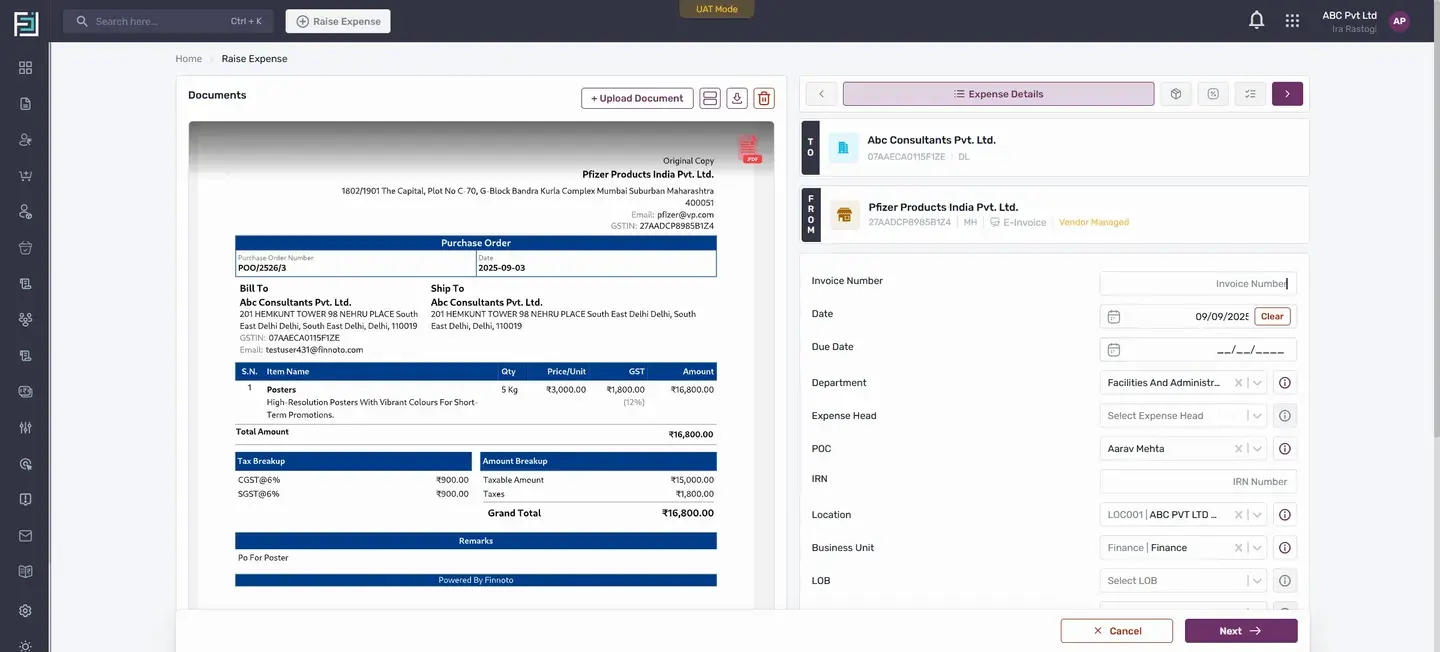Click the Location info icon
Viewport: 1440px width, 652px height.
(1285, 515)
